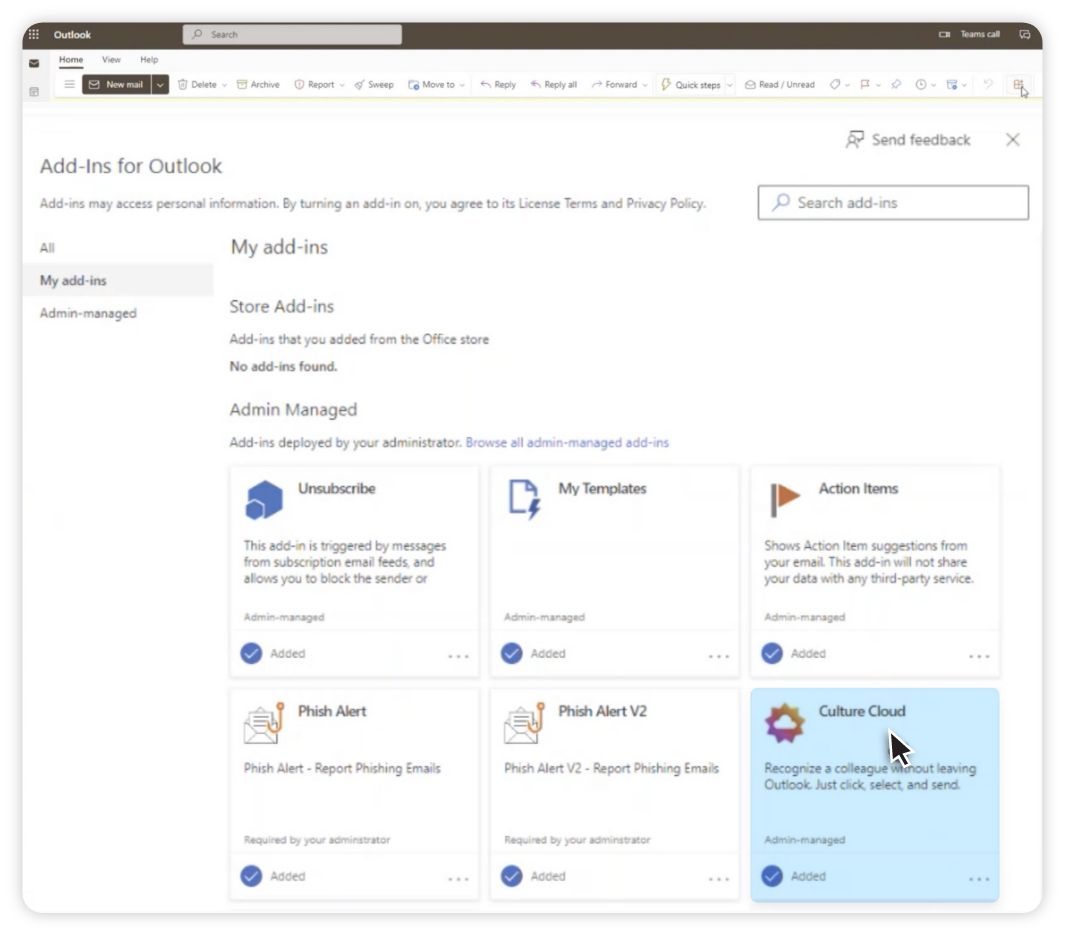1065x936 pixels.
Task: Toggle Added checkmark on Phish Alert V2 card
Action: tap(511, 876)
